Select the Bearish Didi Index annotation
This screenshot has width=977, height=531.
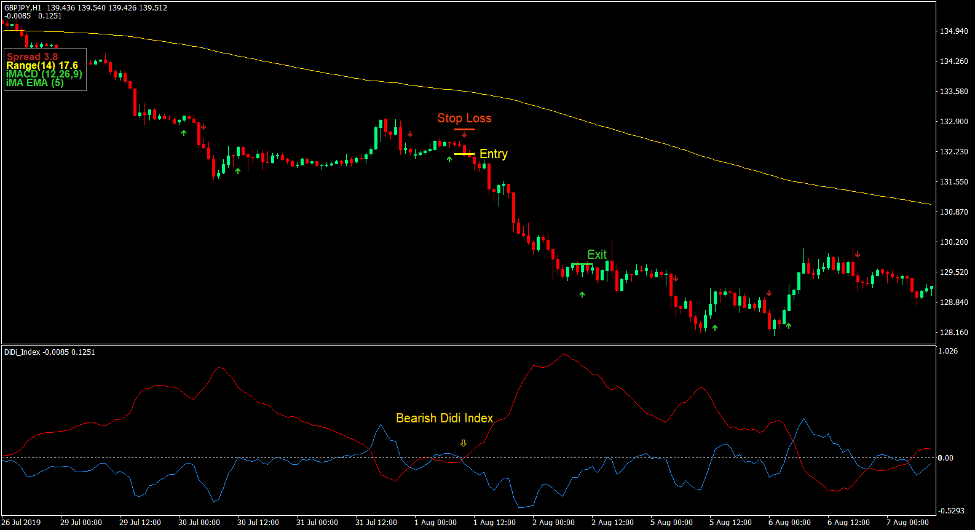(444, 419)
